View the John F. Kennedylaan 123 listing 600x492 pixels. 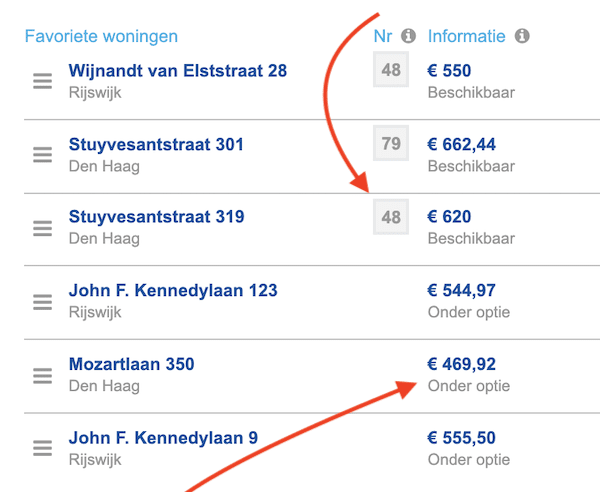click(x=173, y=290)
